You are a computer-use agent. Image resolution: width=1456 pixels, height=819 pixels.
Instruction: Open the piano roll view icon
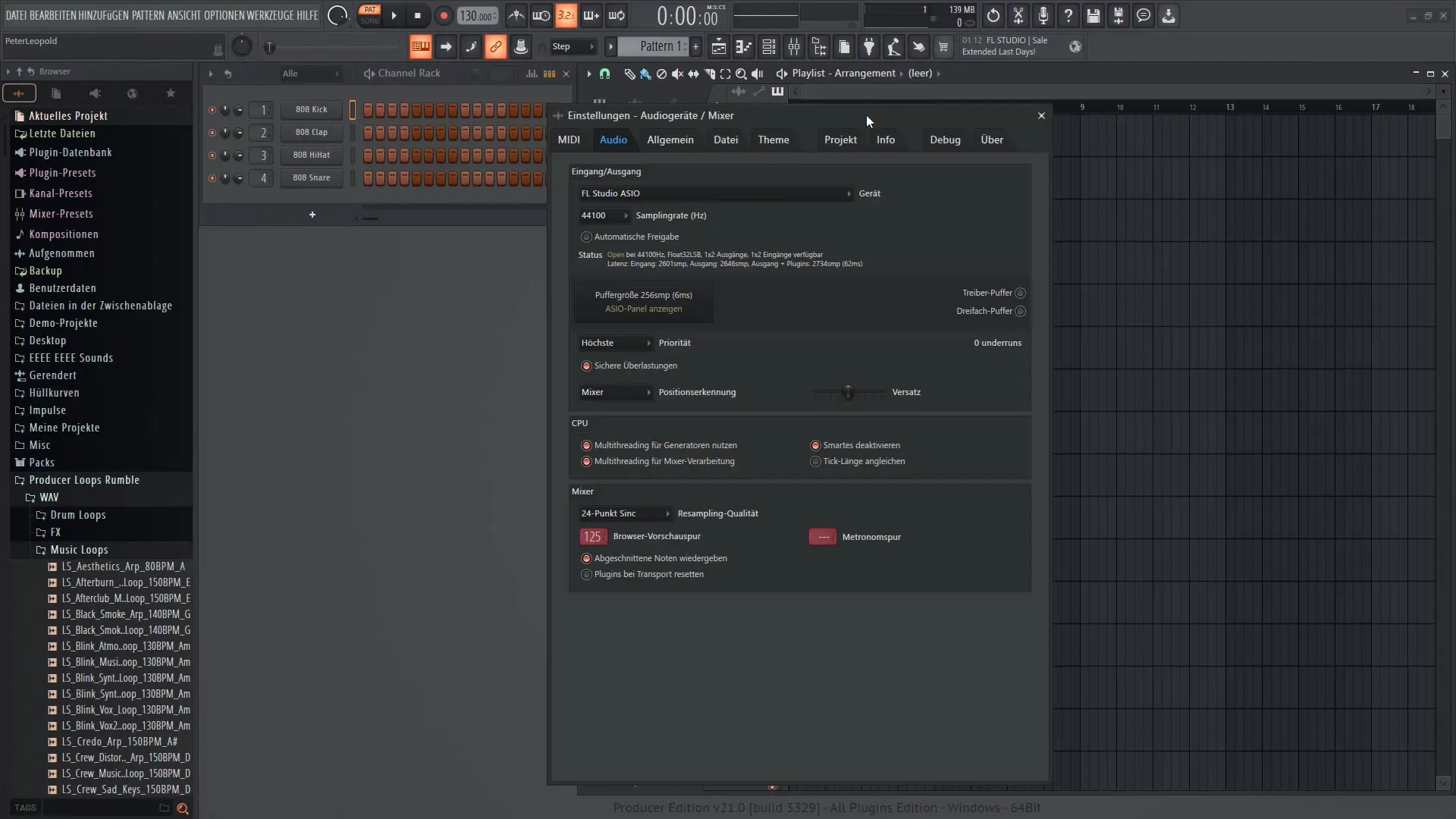tap(743, 47)
